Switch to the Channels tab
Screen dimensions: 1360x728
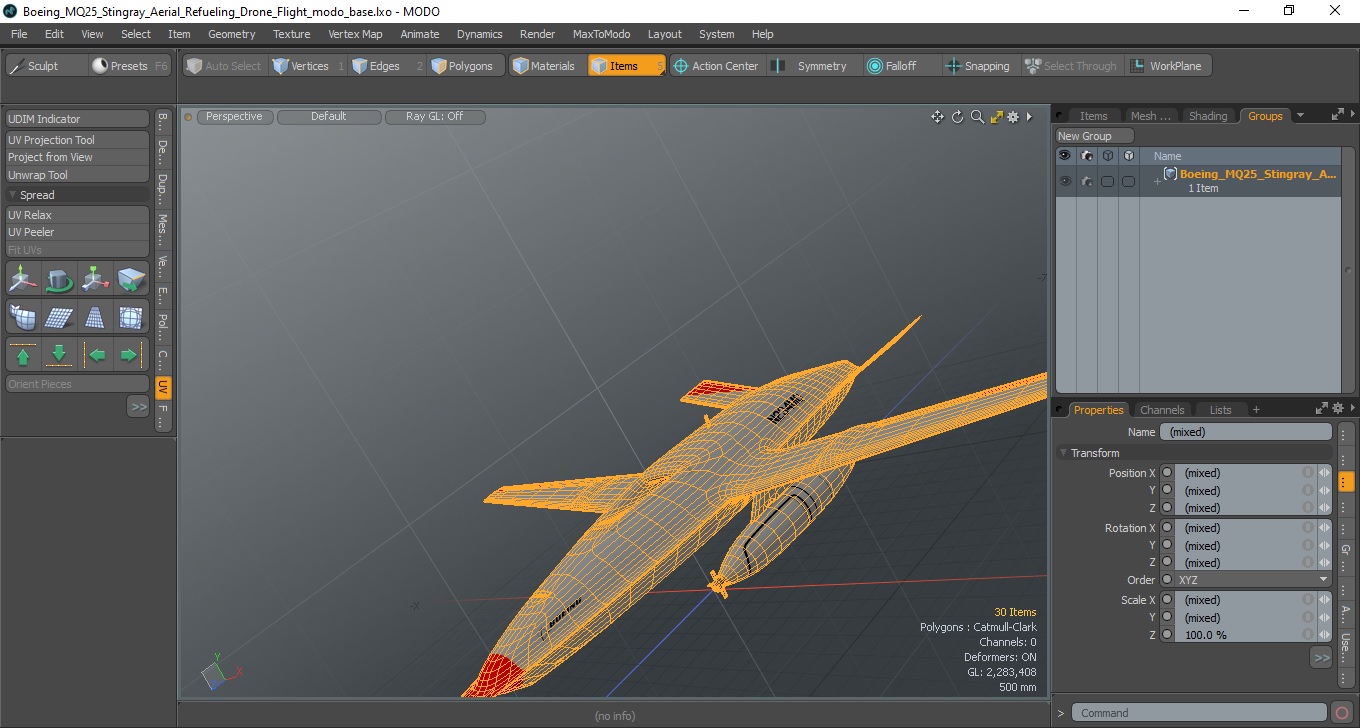pos(1162,410)
